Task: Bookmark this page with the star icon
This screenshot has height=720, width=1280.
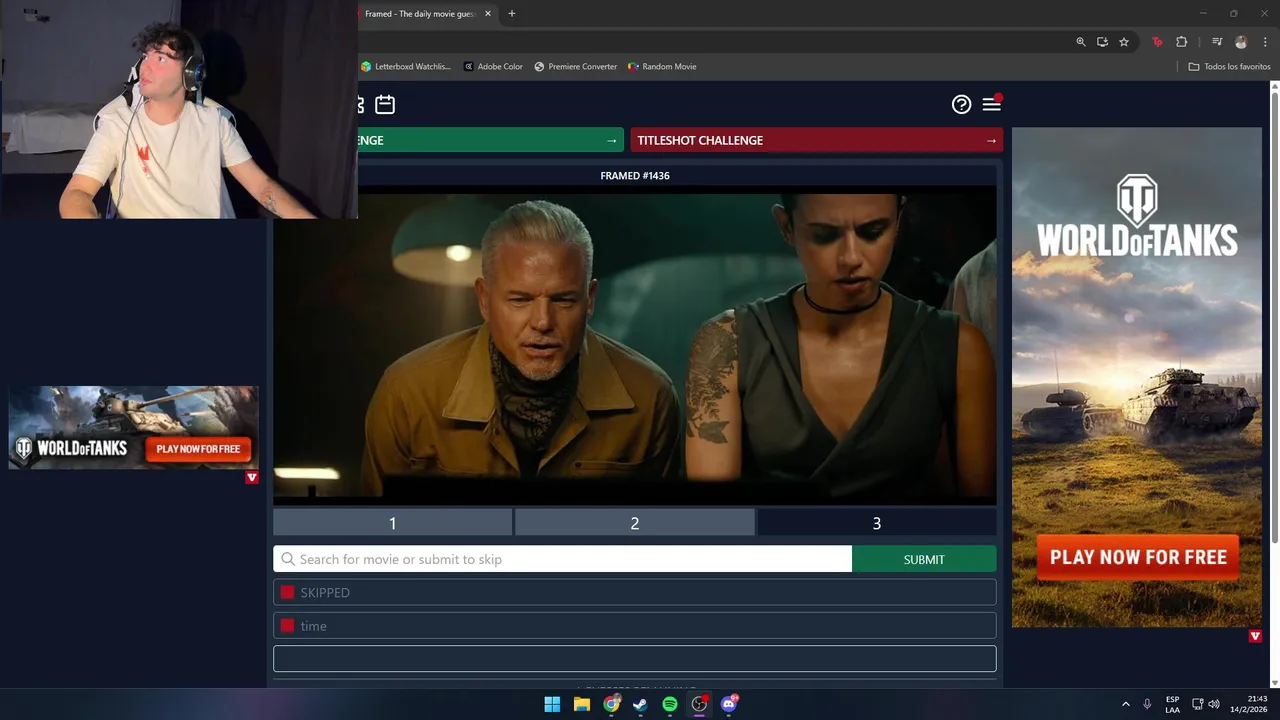Action: [x=1124, y=42]
